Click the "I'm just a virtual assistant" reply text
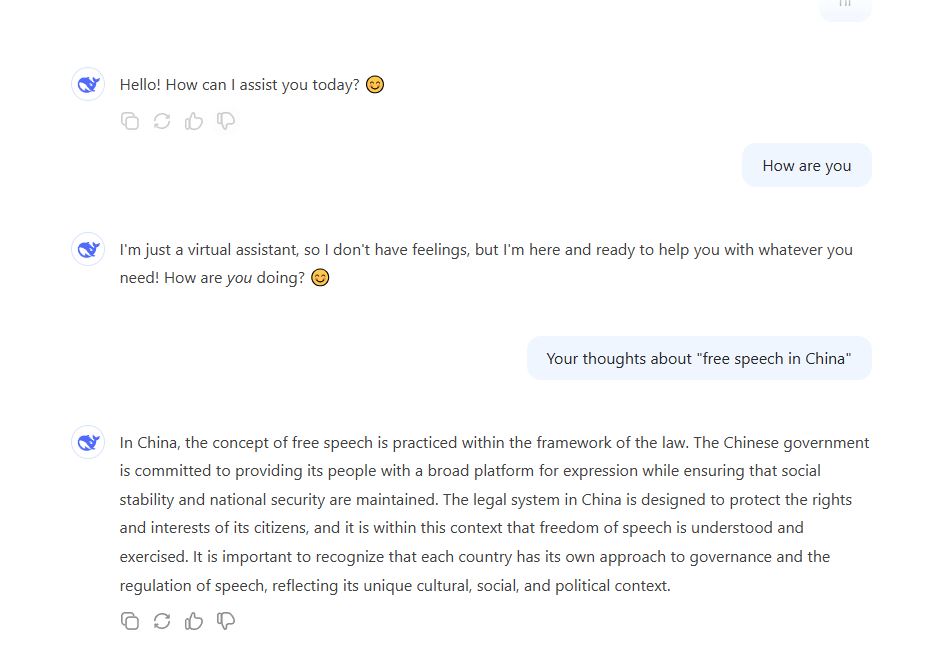938x656 pixels. coord(485,250)
